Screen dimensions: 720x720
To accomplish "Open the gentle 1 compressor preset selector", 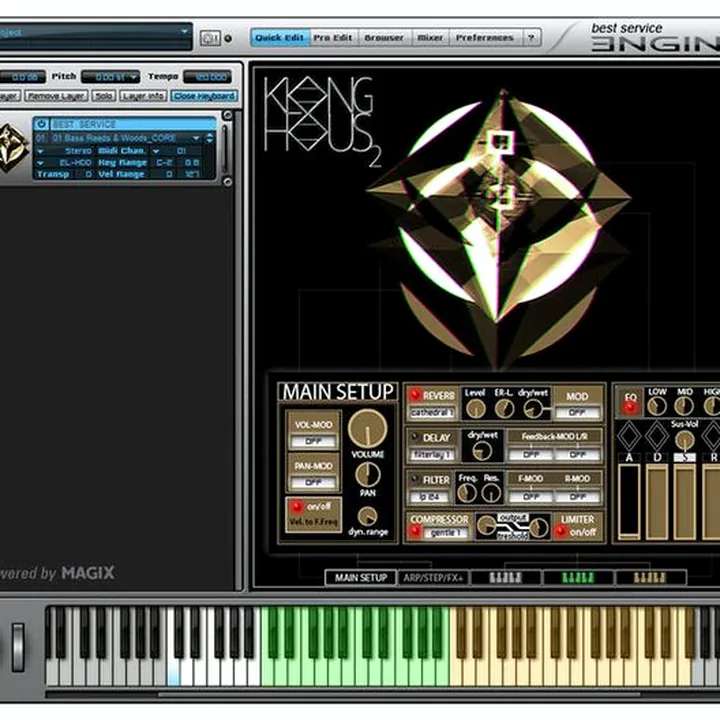I will [445, 533].
